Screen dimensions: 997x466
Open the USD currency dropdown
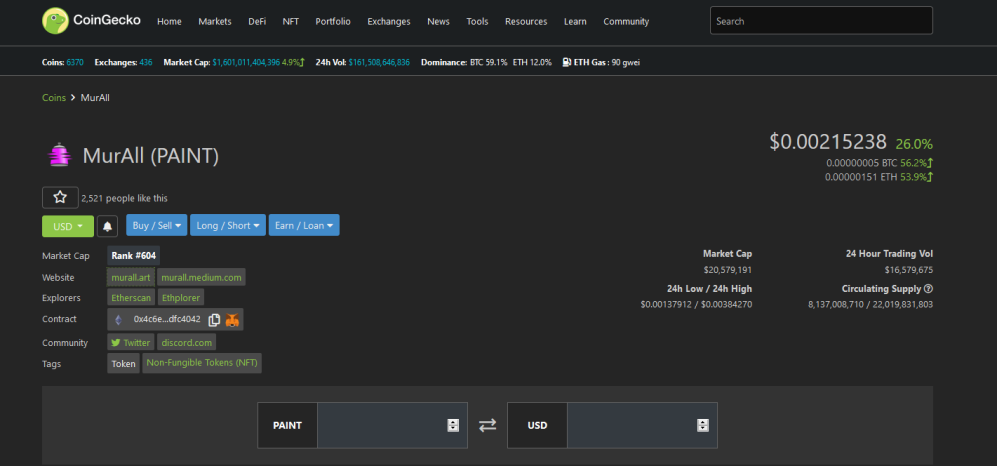coord(68,226)
